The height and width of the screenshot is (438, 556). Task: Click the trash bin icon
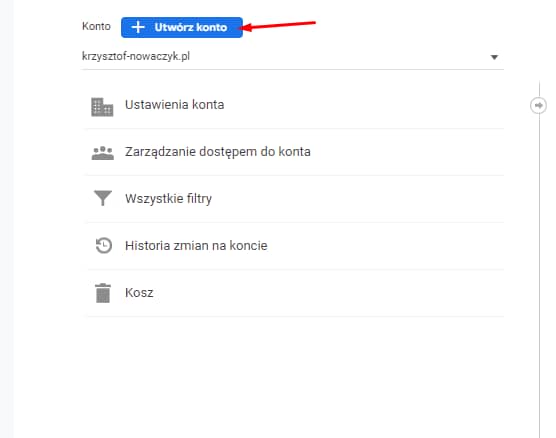[x=103, y=293]
